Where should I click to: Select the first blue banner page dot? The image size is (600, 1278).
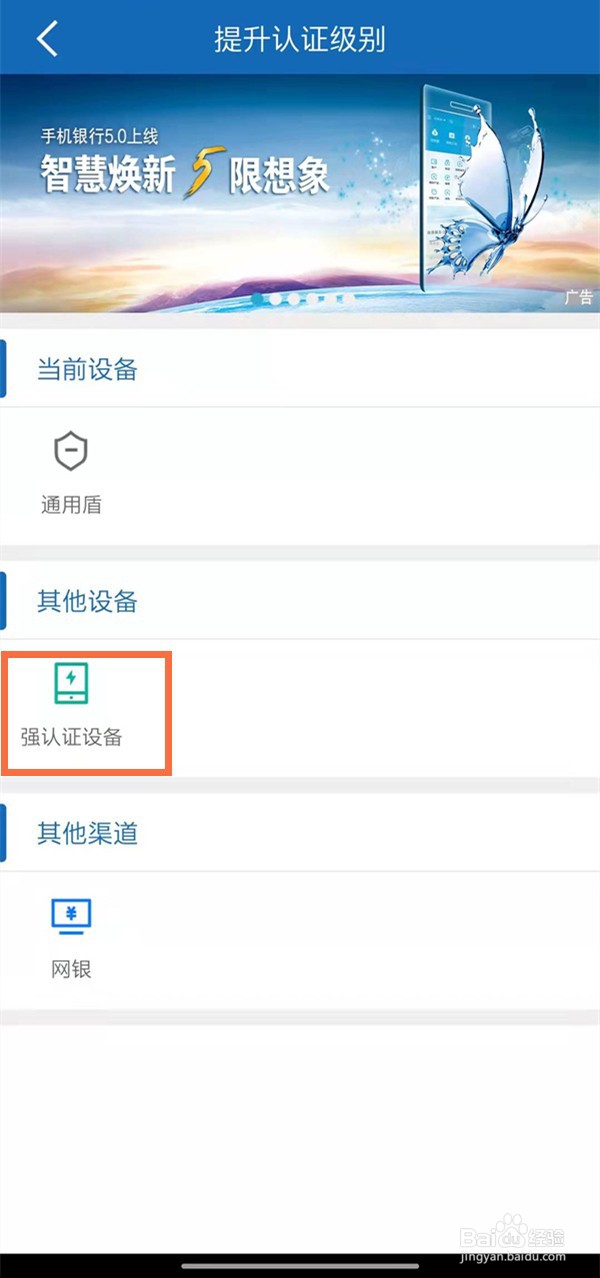tap(257, 298)
